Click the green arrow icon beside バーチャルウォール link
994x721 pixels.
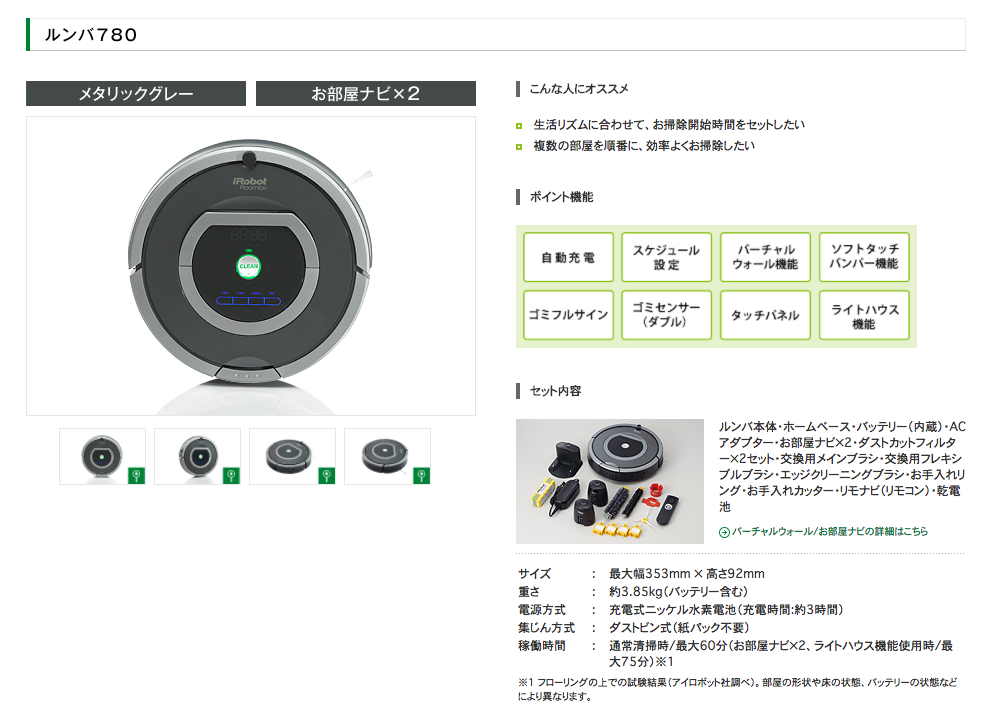(724, 532)
